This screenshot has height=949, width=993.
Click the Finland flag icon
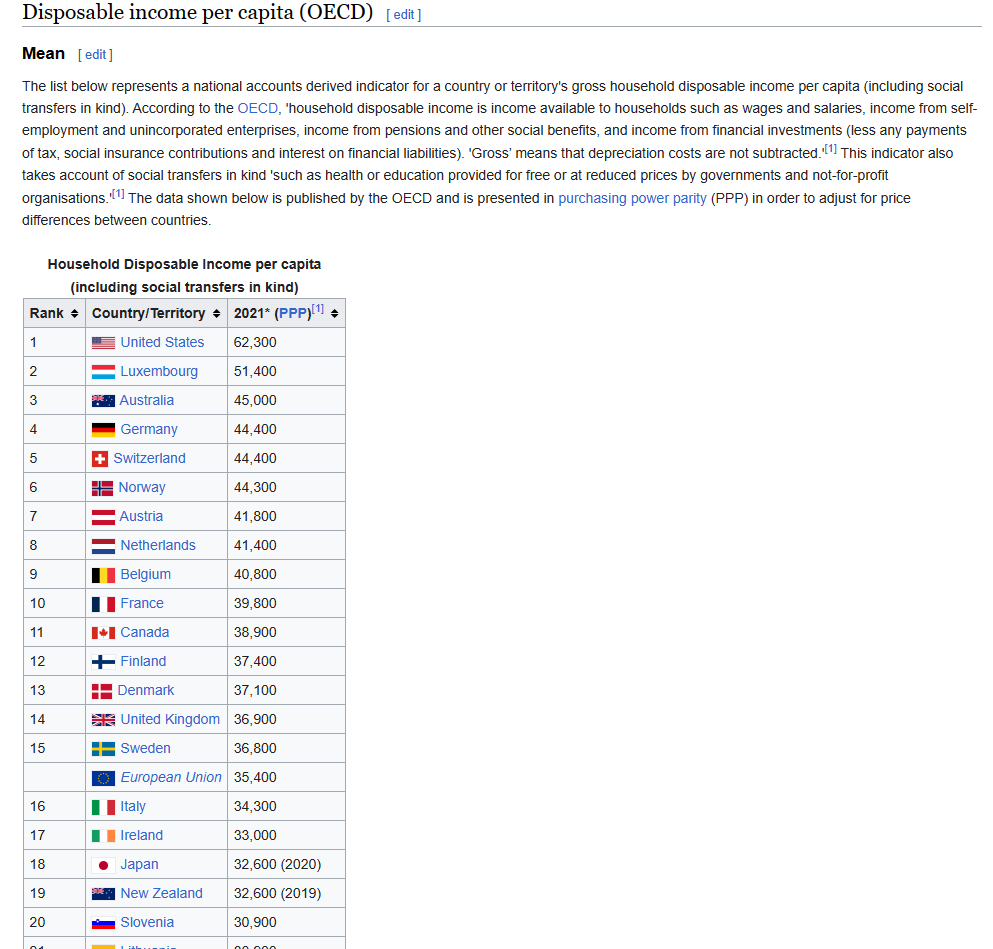pyautogui.click(x=103, y=662)
